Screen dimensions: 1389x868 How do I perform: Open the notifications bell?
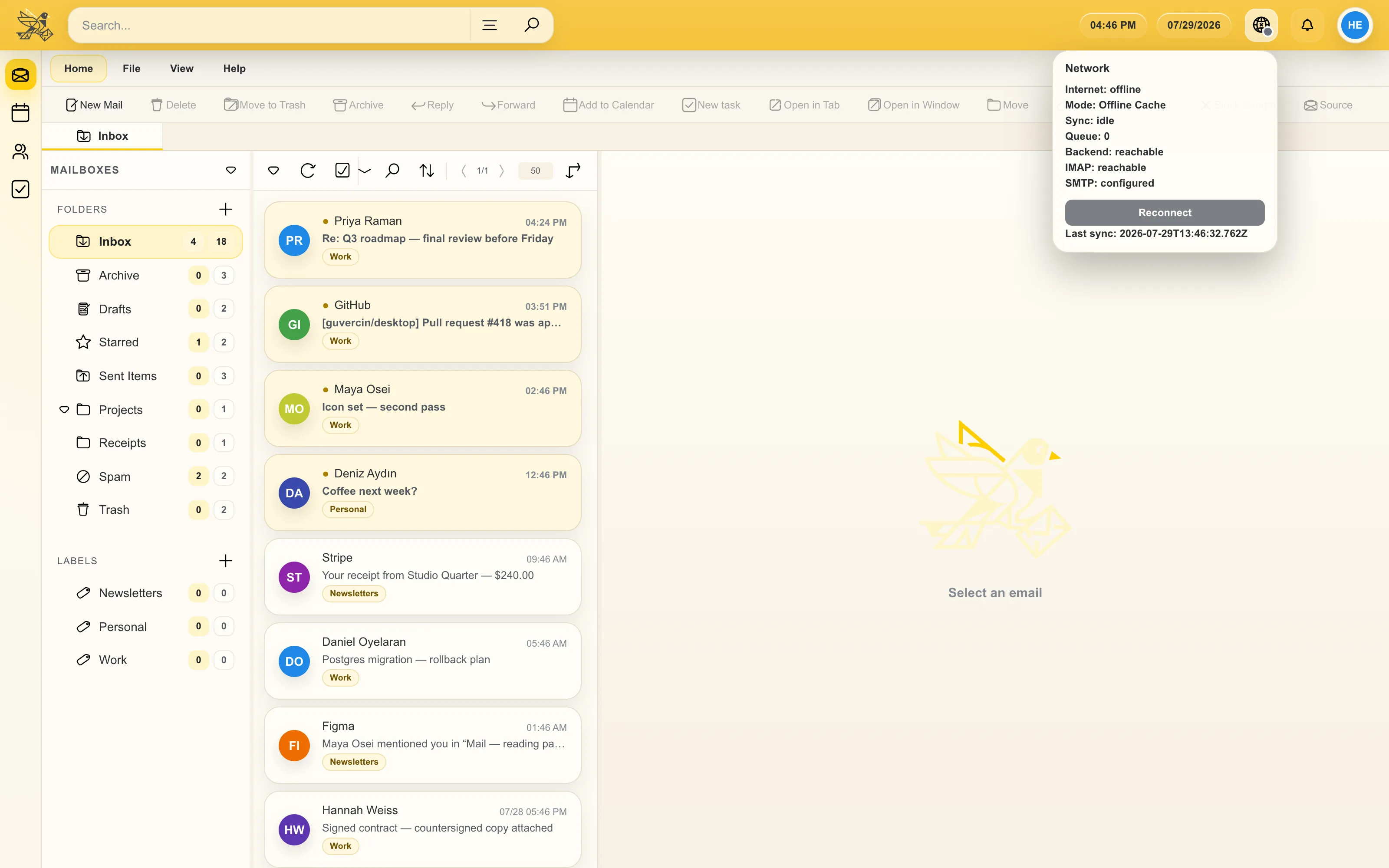tap(1307, 25)
